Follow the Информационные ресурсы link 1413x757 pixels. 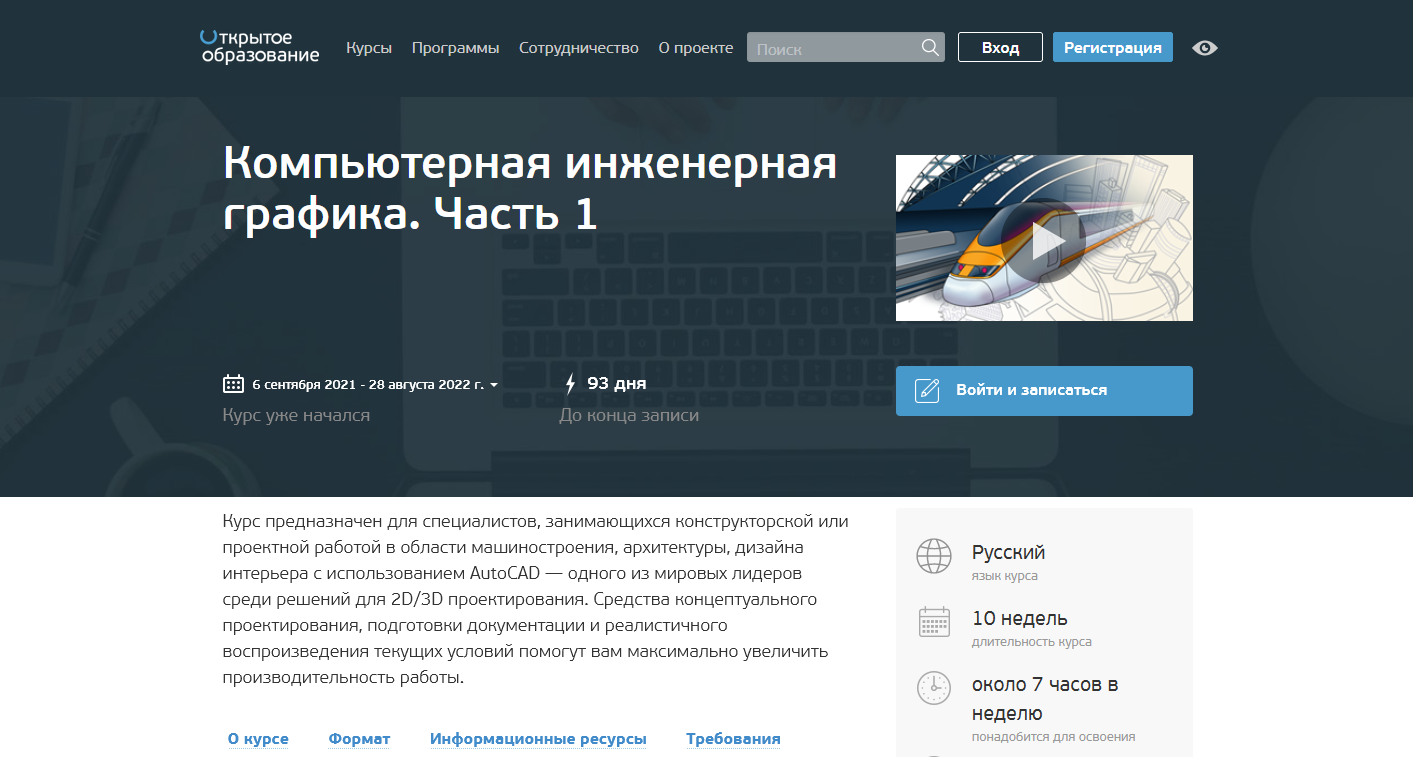tap(538, 738)
